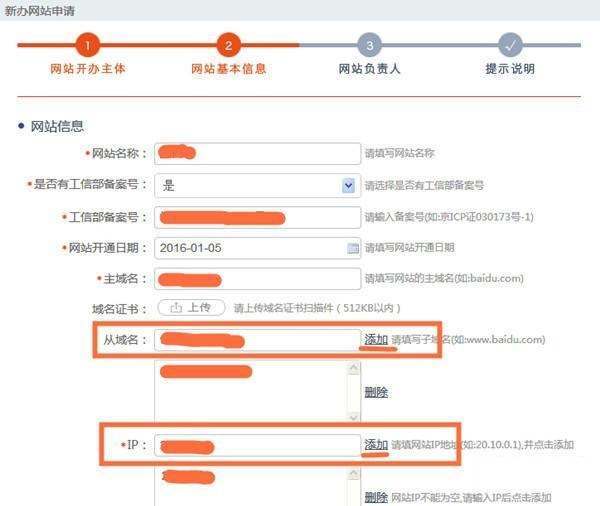This screenshot has width=600, height=506.
Task: Click the 新办网站申请 title text
Action: tap(39, 11)
